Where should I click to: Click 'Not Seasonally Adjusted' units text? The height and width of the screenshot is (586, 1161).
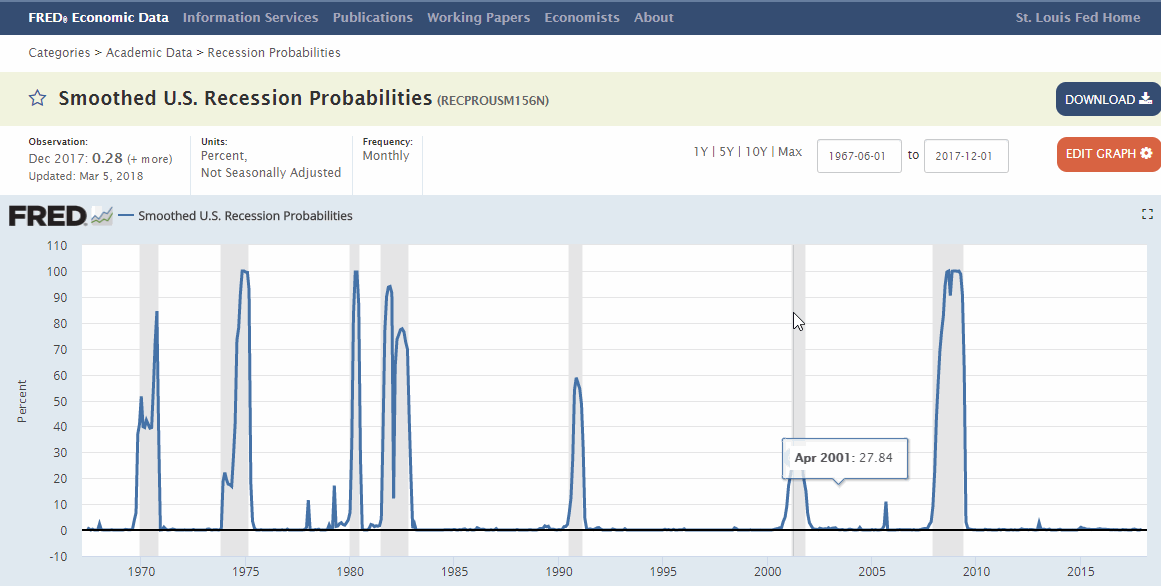click(x=271, y=173)
